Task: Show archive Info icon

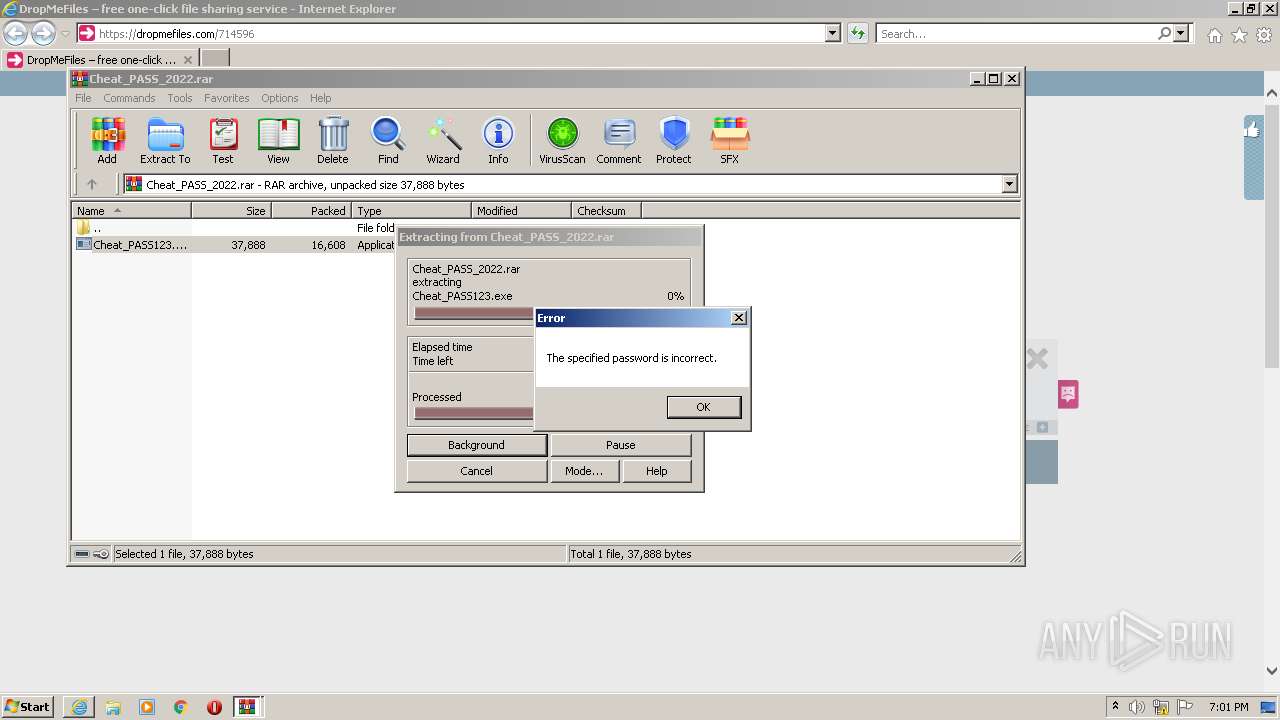Action: coord(498,140)
